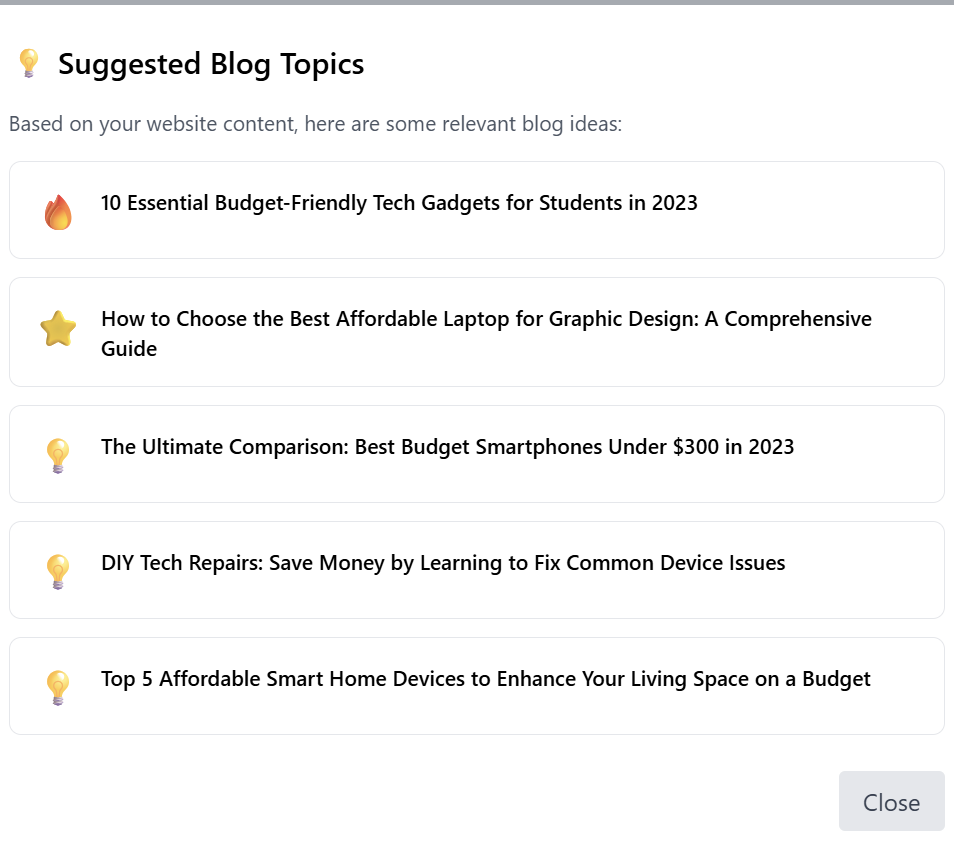
Task: Click the Suggested Blog Topics heading text
Action: [211, 65]
